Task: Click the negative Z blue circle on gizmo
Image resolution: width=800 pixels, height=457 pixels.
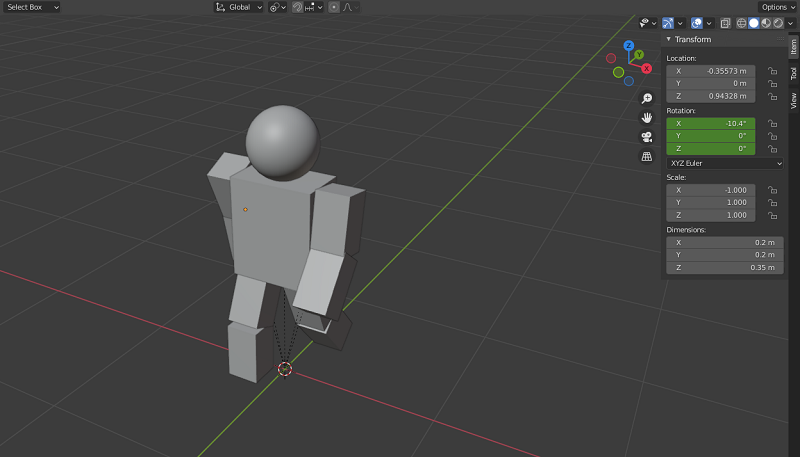Action: (629, 81)
